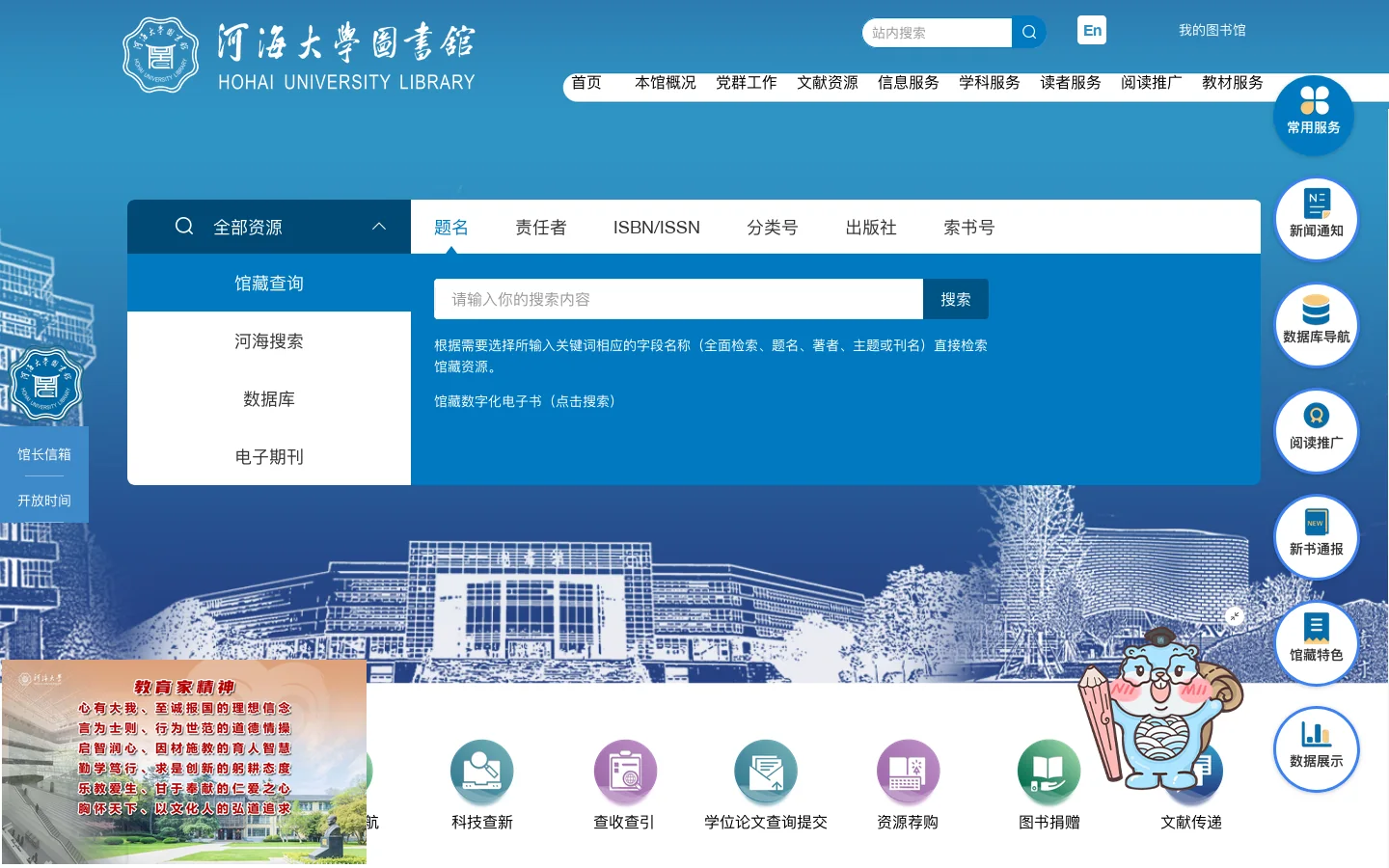Open the 教材服务 menu

coord(1233,82)
